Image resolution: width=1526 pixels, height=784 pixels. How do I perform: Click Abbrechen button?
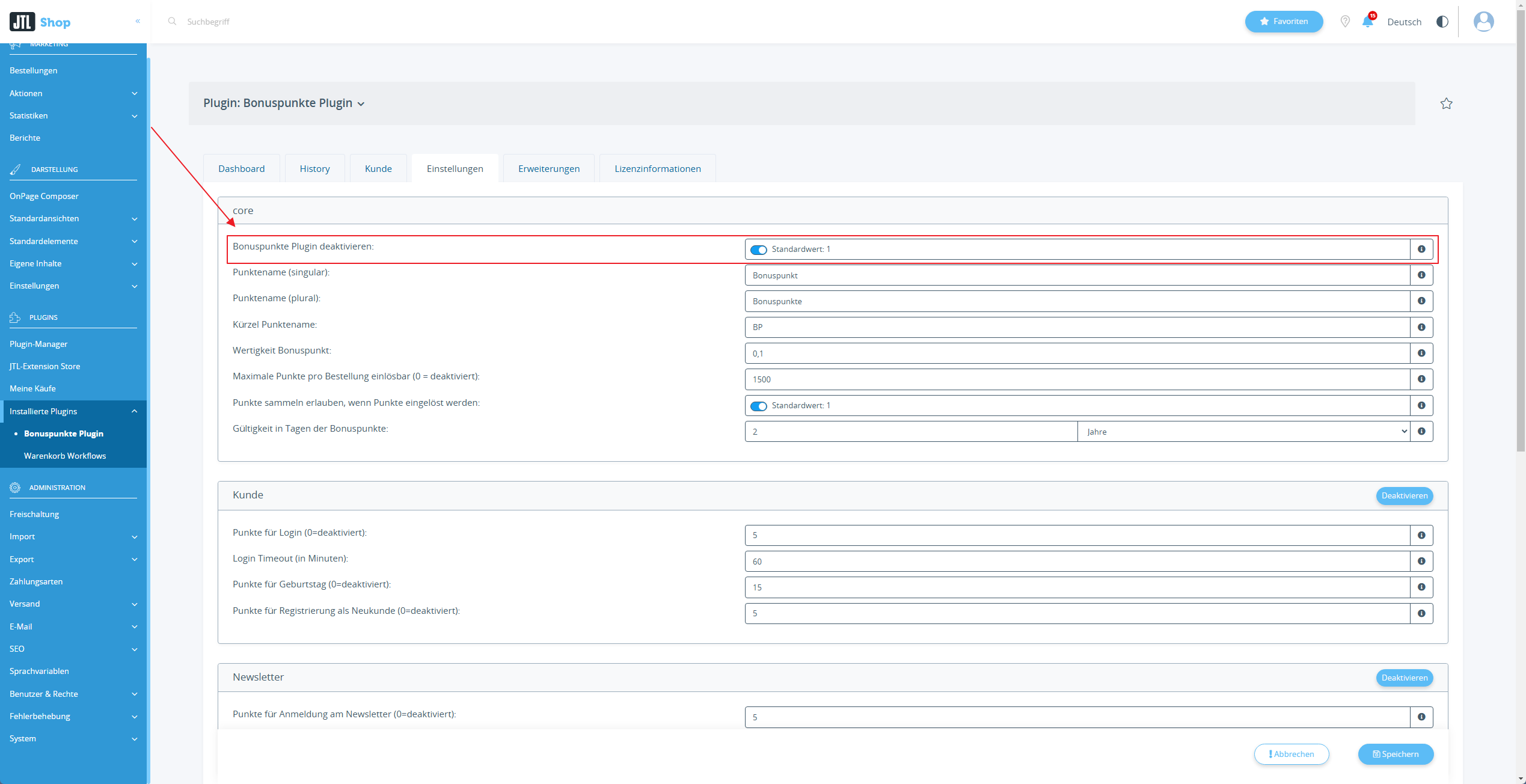tap(1292, 754)
